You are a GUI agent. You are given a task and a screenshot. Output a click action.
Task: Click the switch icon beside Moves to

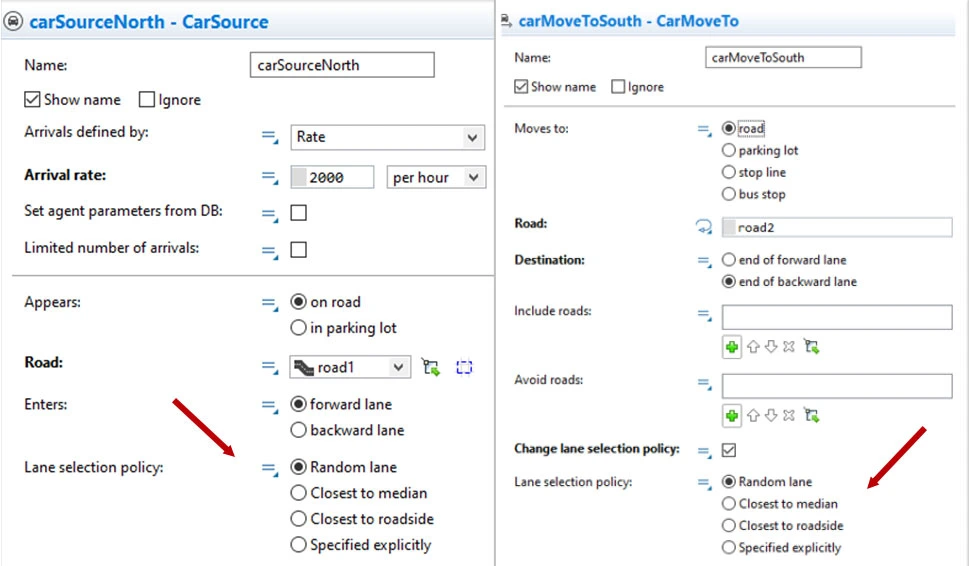705,130
